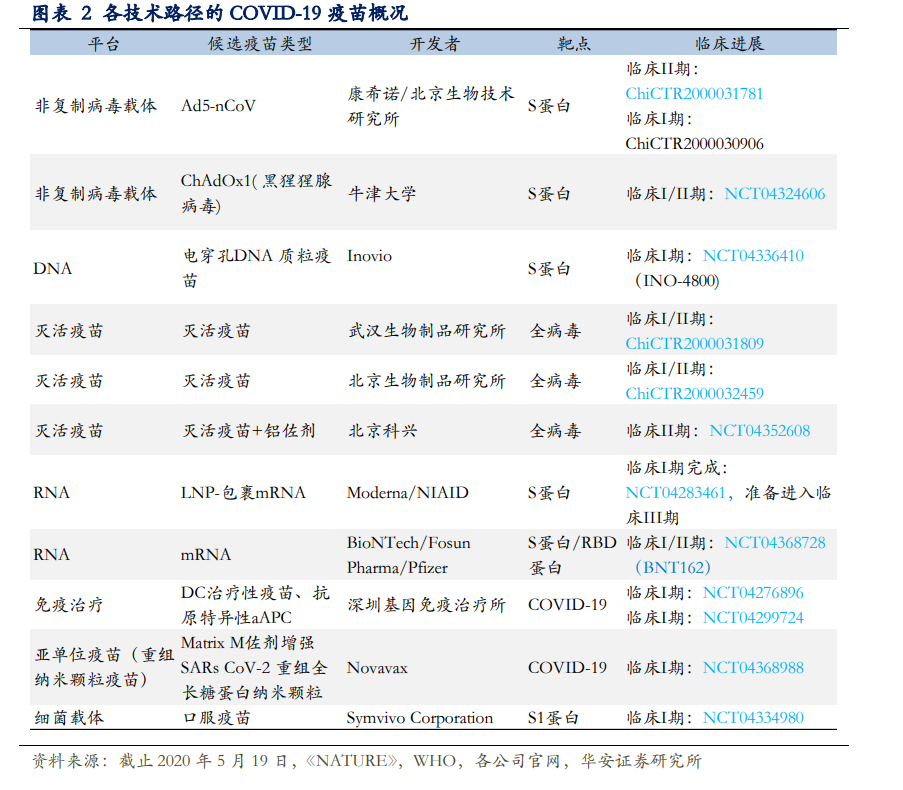Click the ChAdOx1(黑猩猩腺病毒) cell
Screen dimensions: 903x790
pos(256,193)
